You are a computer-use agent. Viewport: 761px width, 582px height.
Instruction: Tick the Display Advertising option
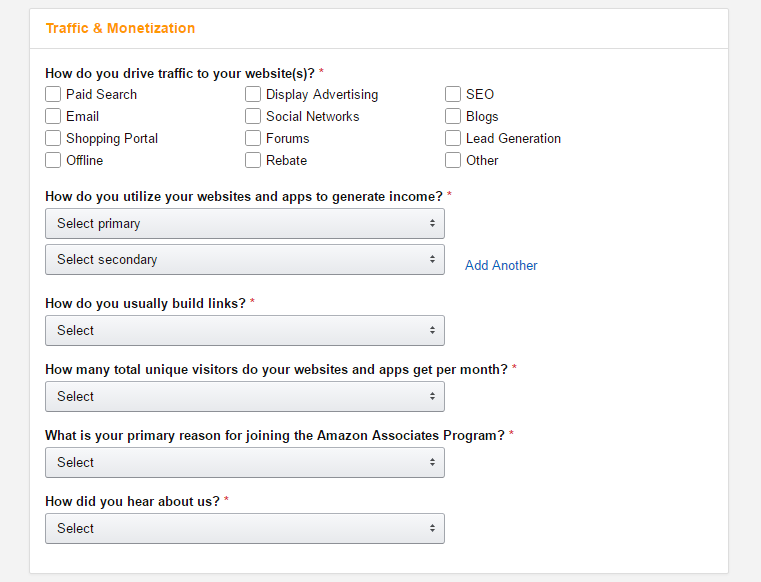(253, 94)
